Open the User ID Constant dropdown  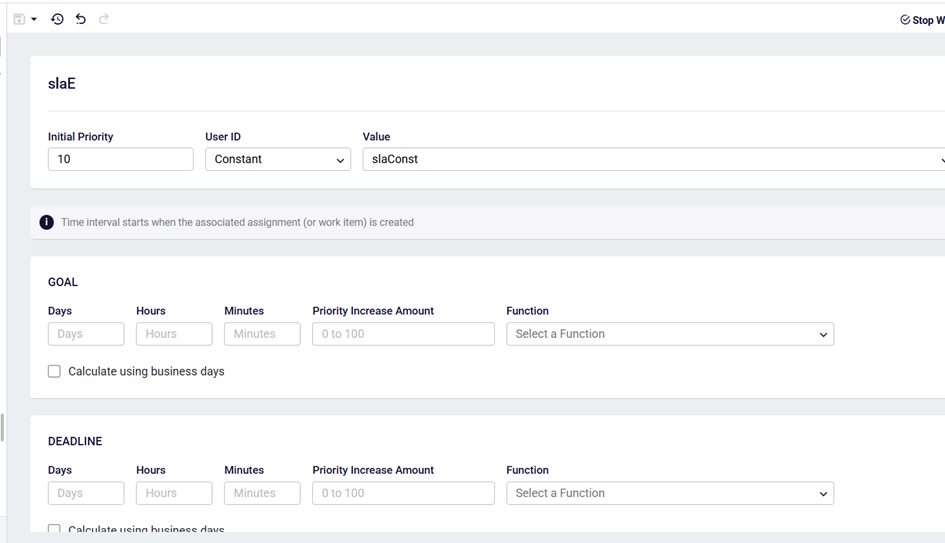[x=277, y=159]
